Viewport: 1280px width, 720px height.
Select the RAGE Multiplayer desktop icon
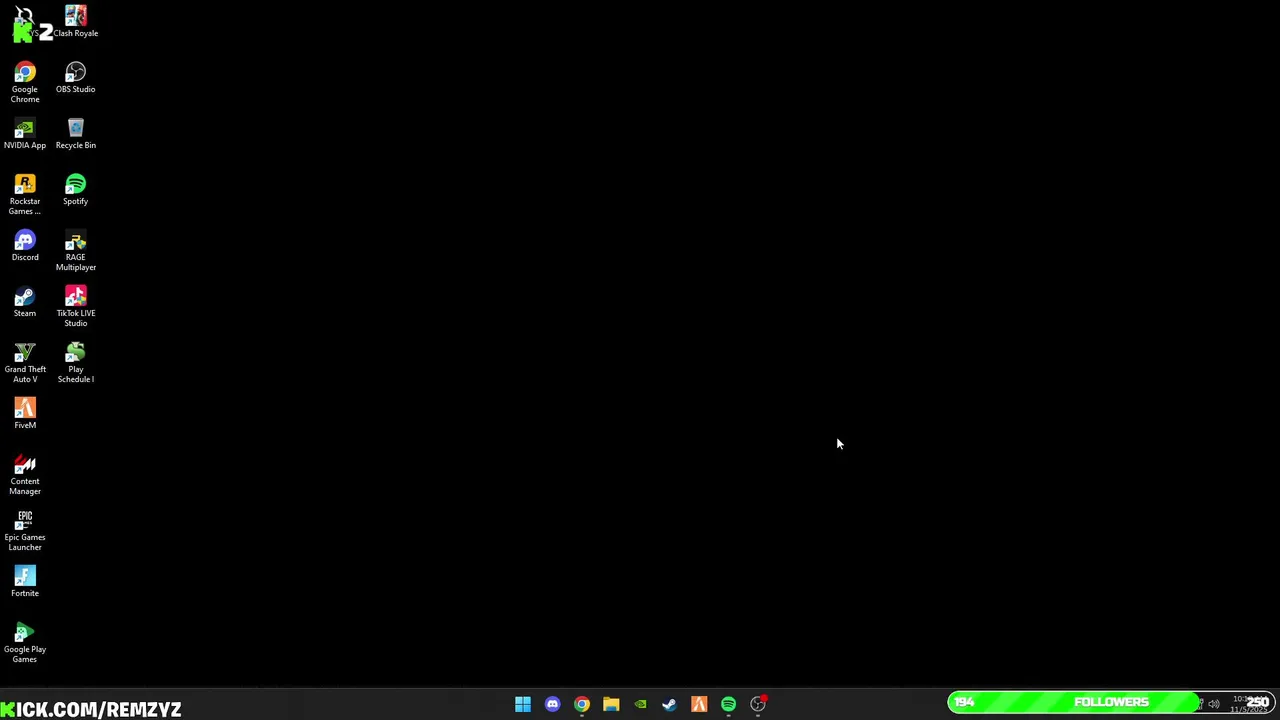click(76, 250)
